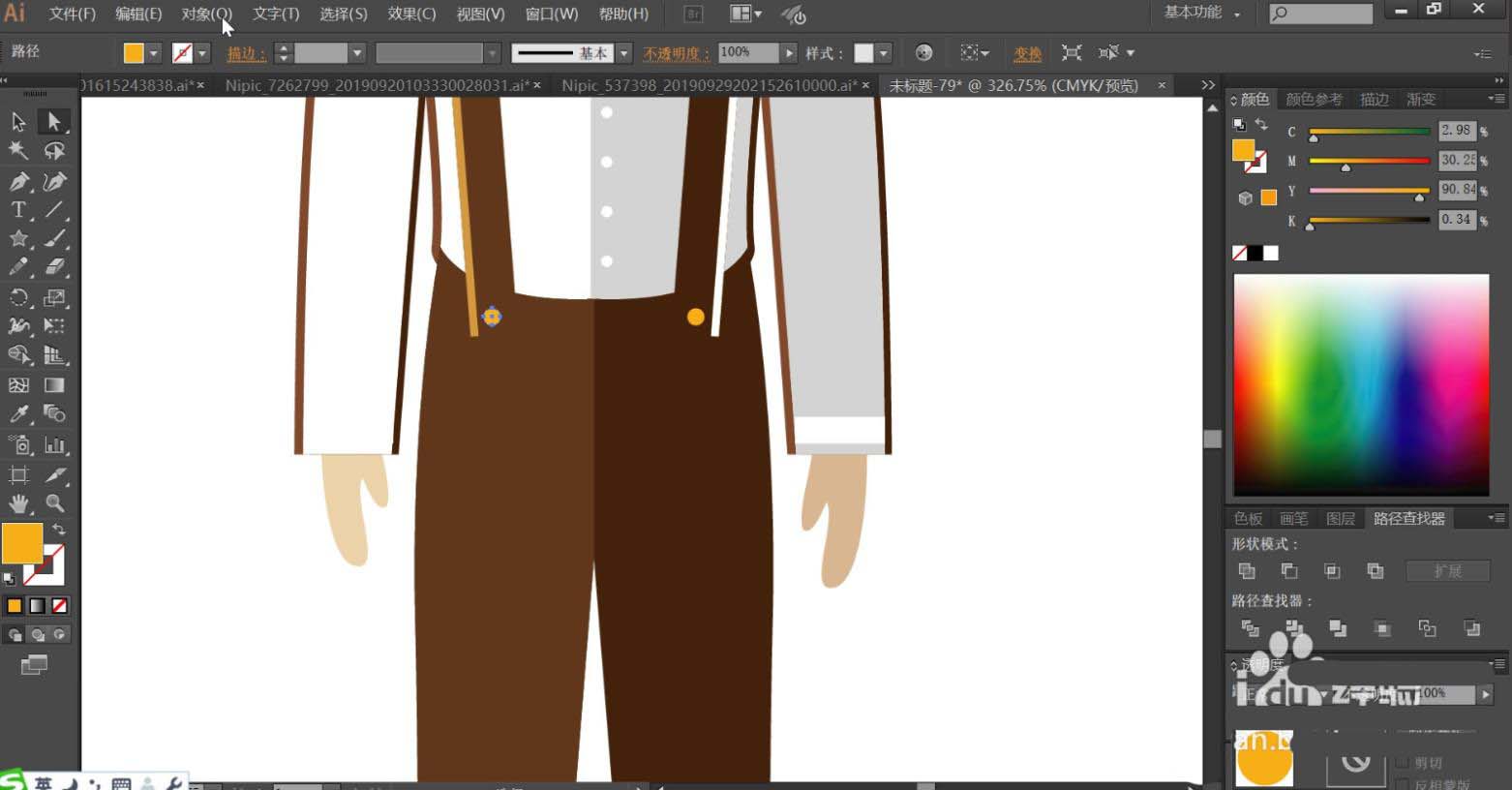This screenshot has height=790, width=1512.
Task: Select the Zoom magnifier tool
Action: click(x=55, y=503)
